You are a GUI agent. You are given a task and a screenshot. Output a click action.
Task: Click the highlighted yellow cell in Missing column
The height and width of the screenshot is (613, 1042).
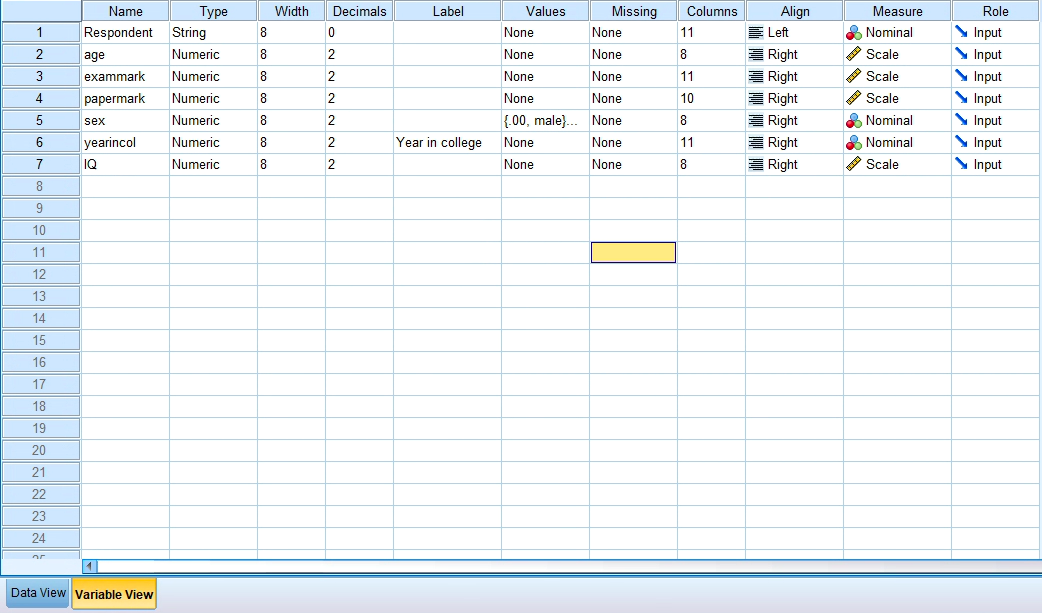pos(633,253)
